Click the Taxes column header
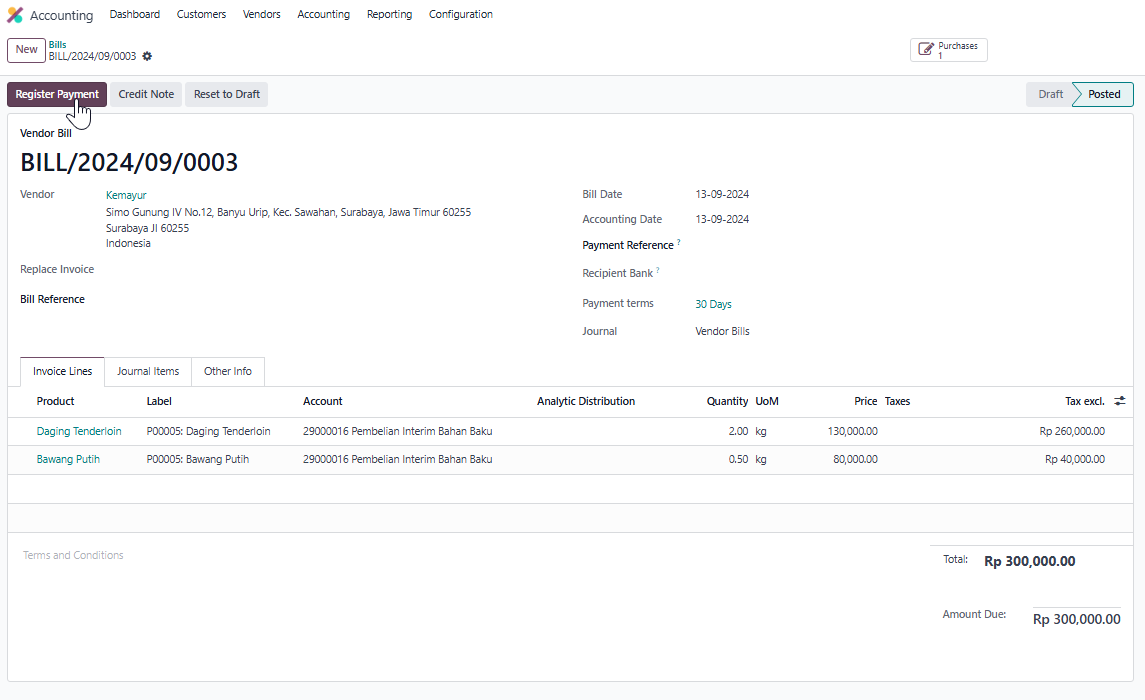 (x=897, y=401)
